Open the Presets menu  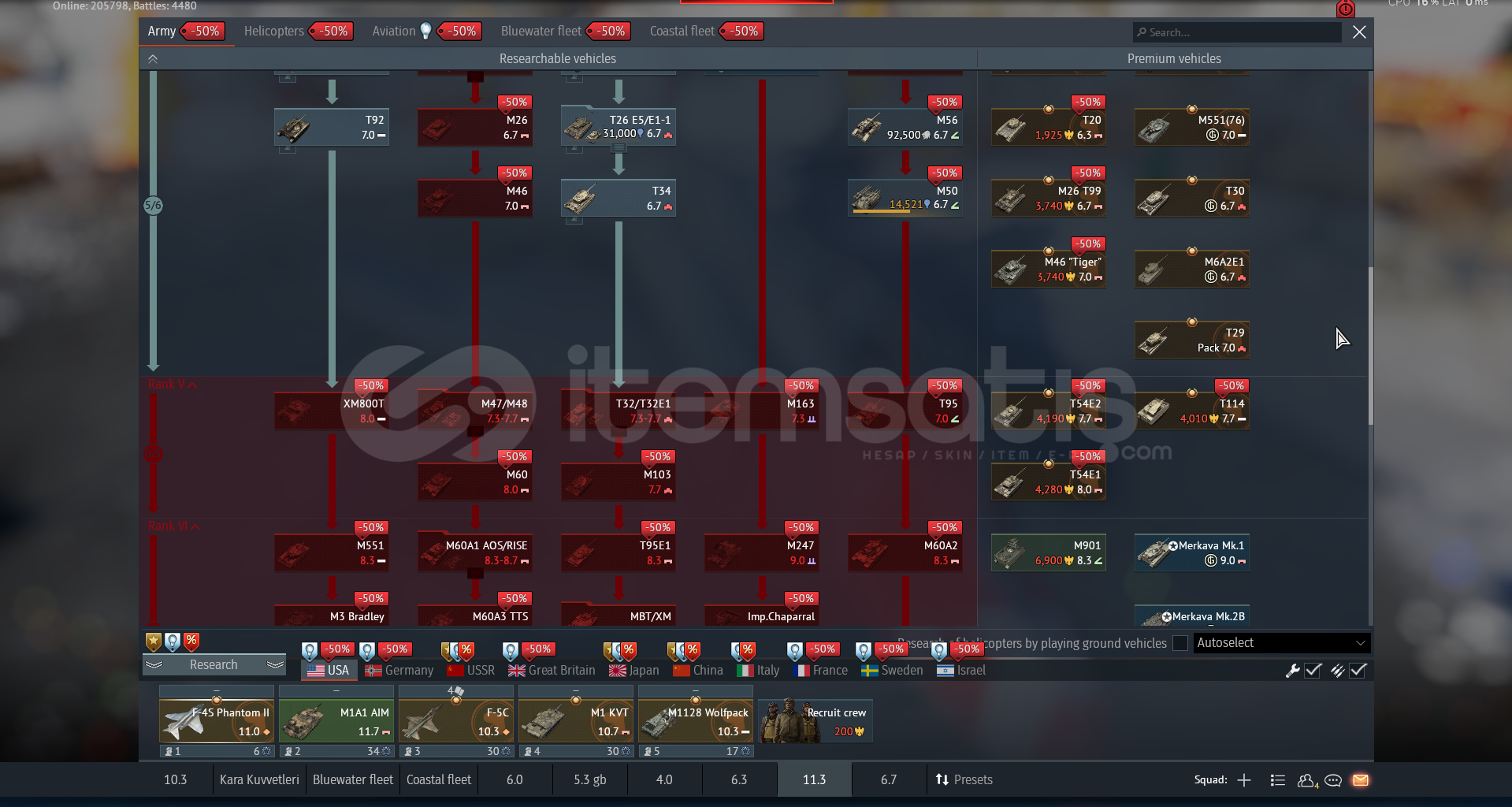tap(964, 780)
